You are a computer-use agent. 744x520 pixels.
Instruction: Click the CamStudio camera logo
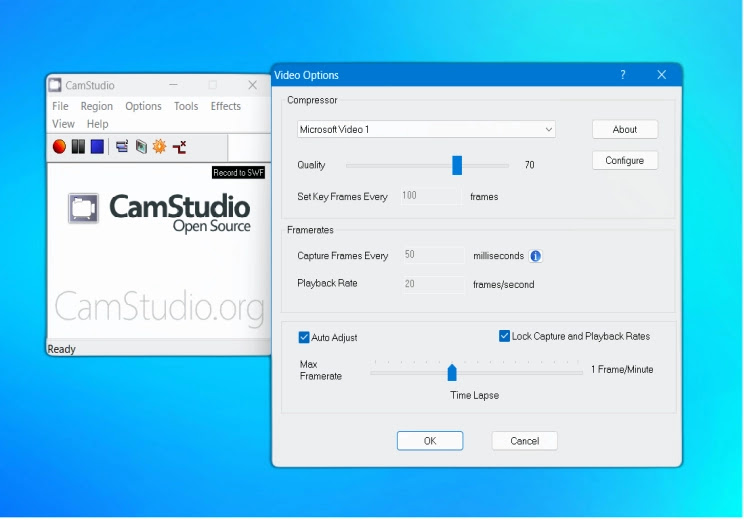tap(84, 208)
